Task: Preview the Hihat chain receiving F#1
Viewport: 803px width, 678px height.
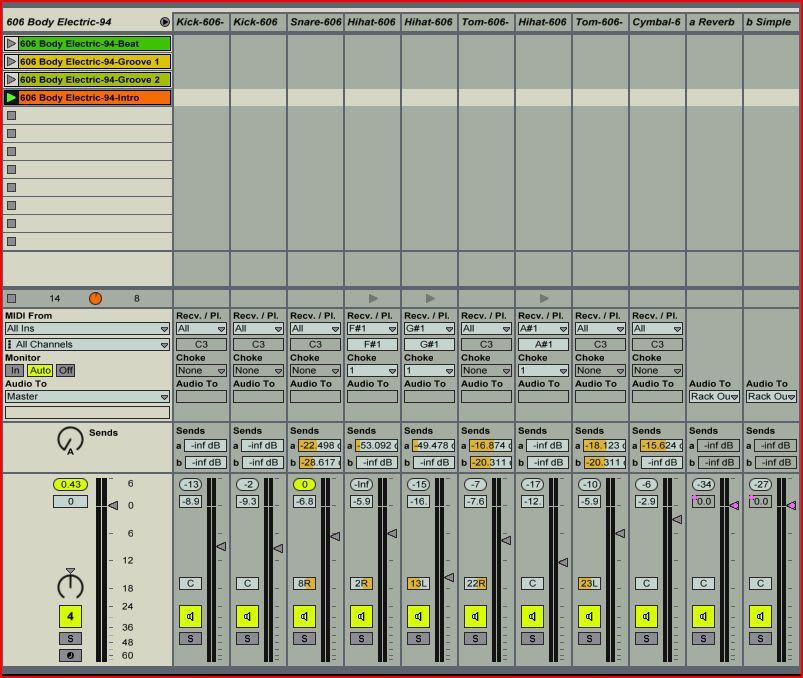Action: 373,298
